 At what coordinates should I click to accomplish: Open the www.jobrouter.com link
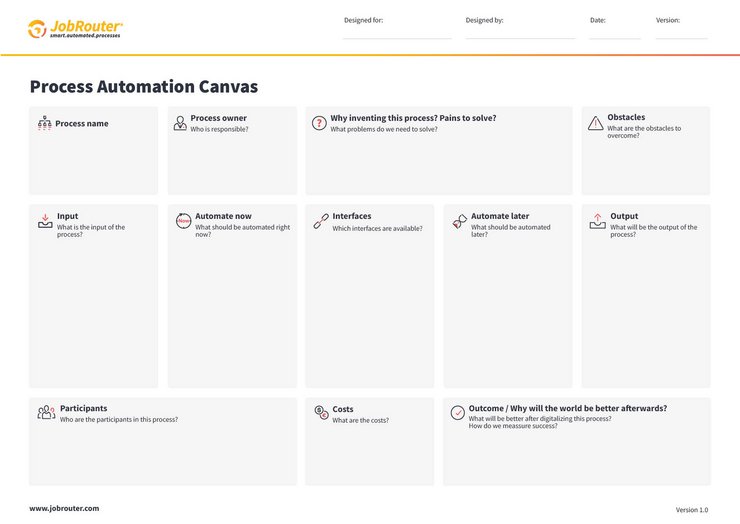[x=64, y=508]
